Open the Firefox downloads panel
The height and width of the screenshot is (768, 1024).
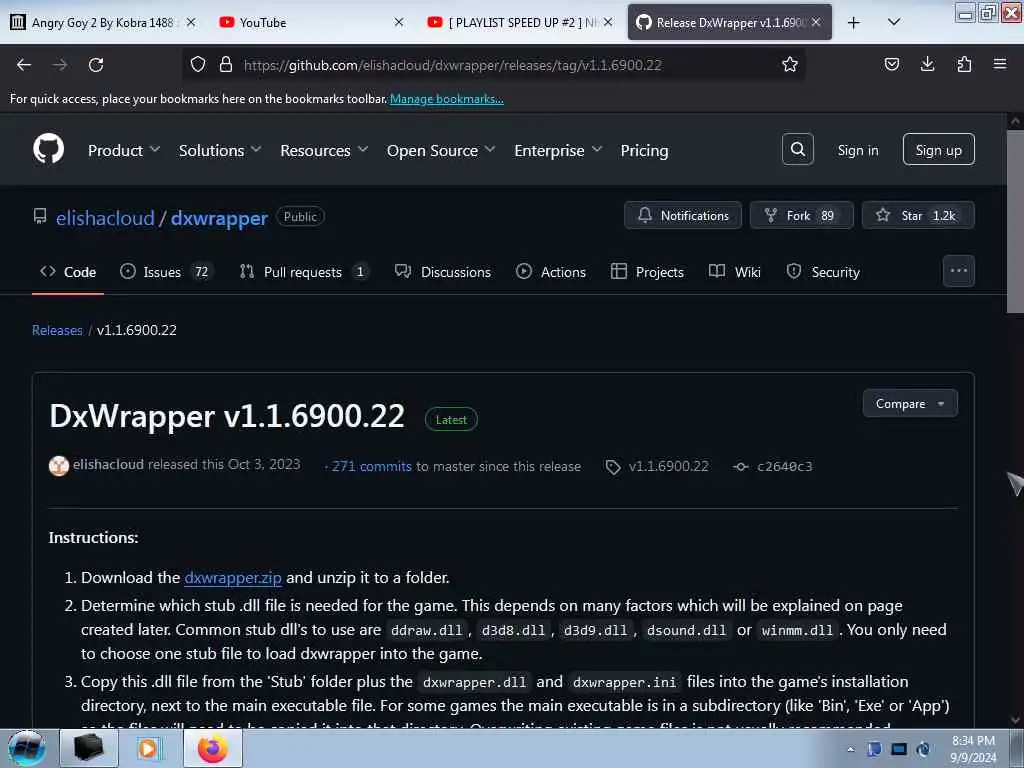(927, 64)
